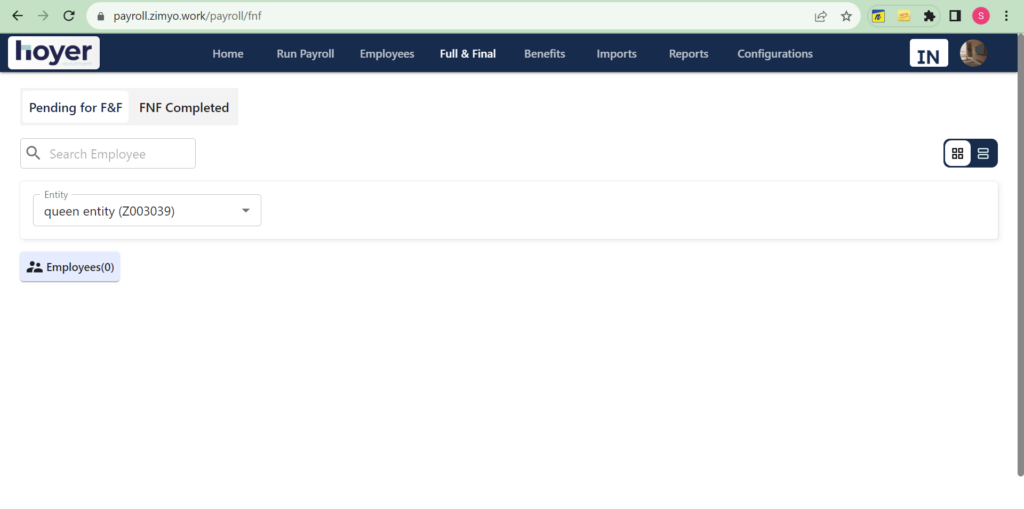The width and height of the screenshot is (1024, 509).
Task: Open Home in navigation bar
Action: (x=228, y=54)
